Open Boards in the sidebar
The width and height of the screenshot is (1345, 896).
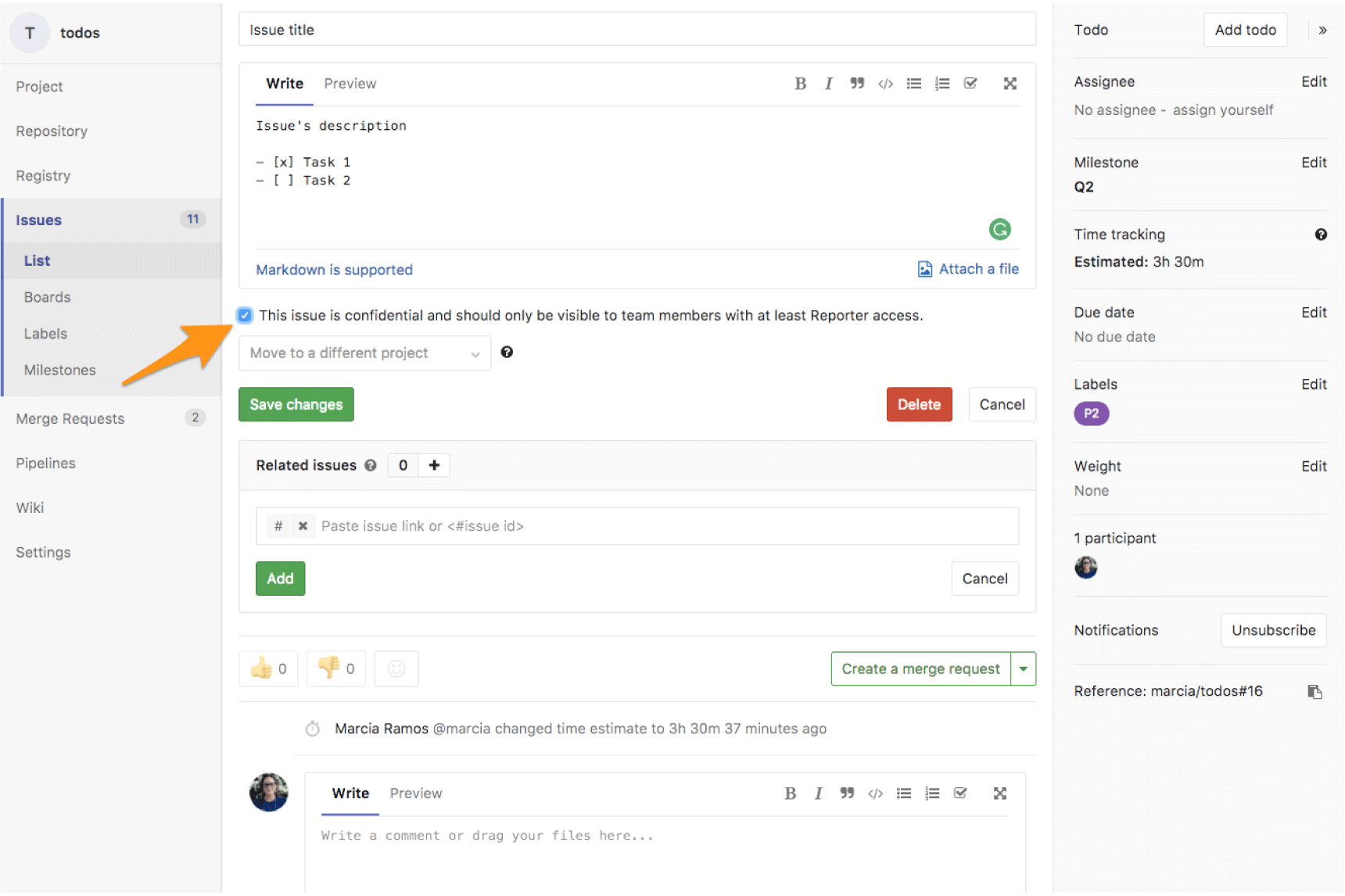tap(47, 297)
